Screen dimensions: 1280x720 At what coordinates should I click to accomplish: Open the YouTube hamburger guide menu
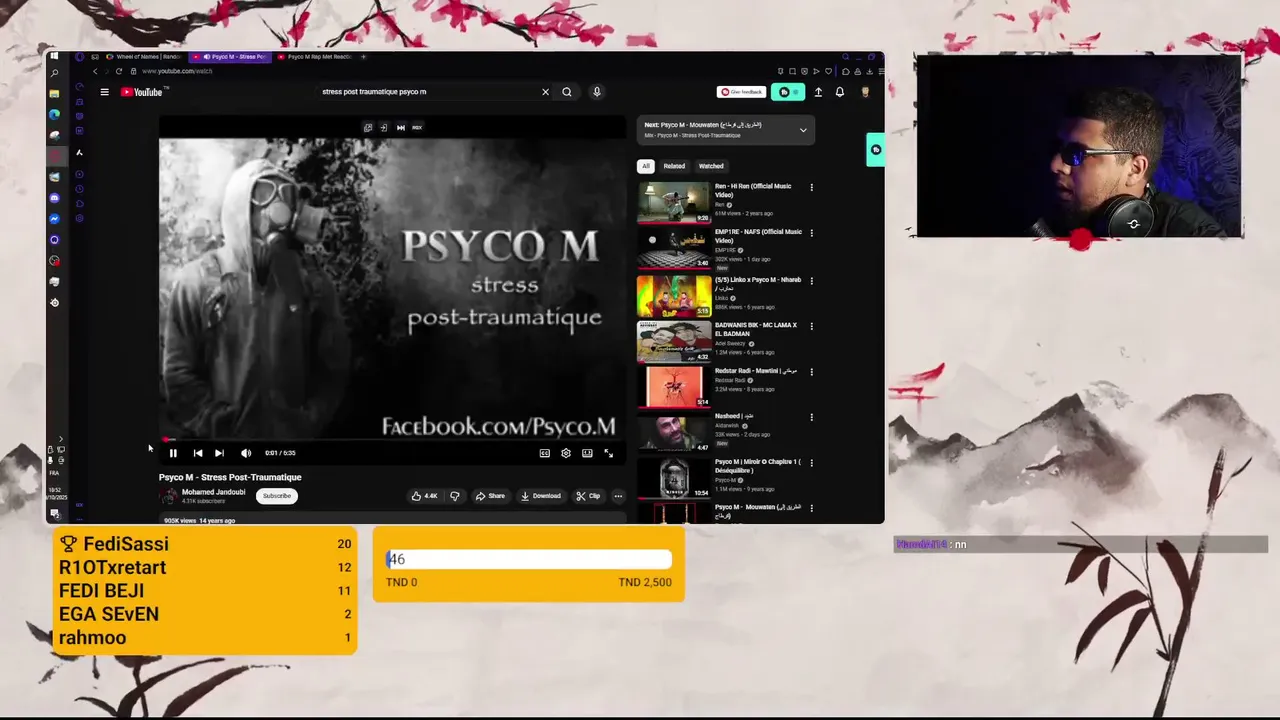tap(104, 92)
